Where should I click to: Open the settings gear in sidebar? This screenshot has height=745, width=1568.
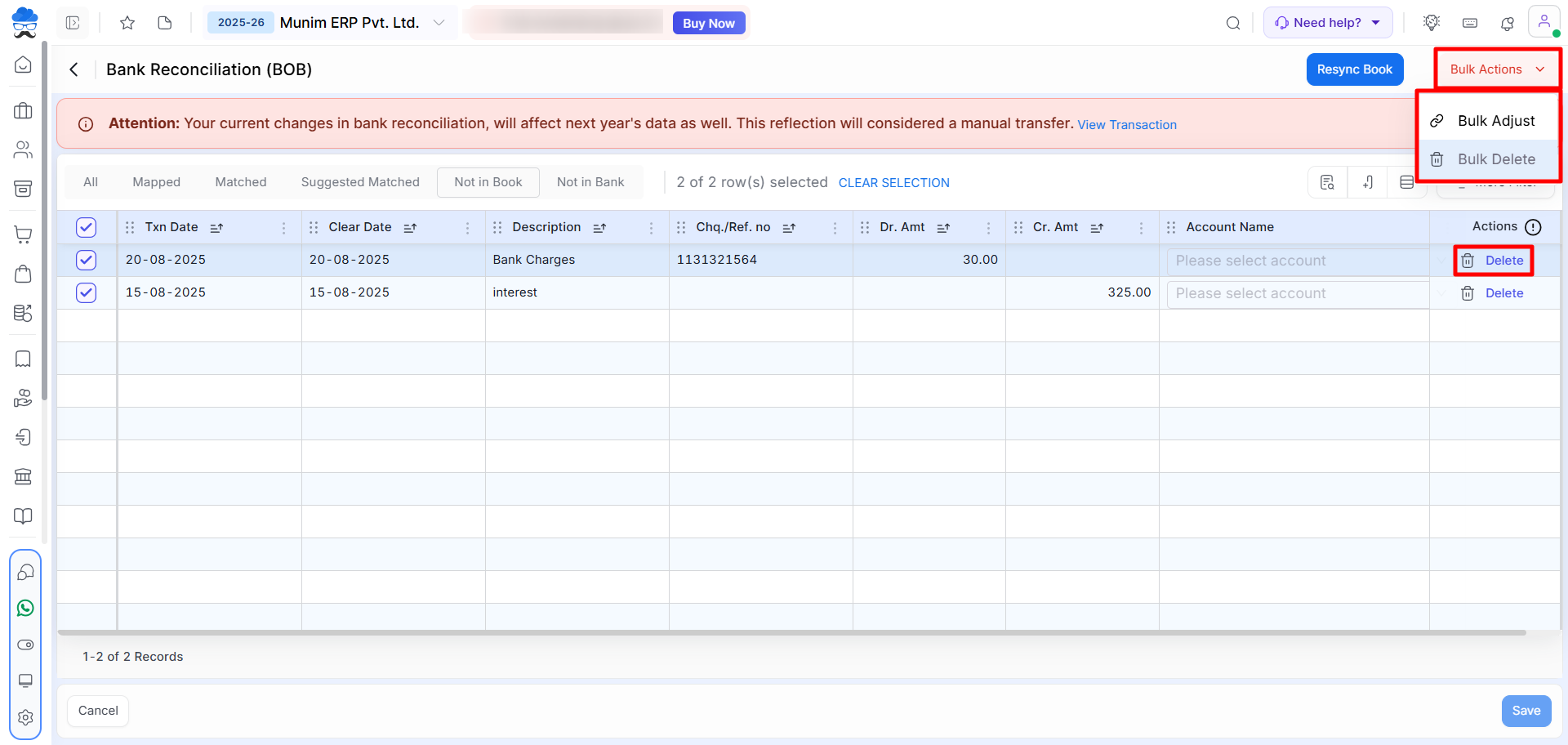click(25, 717)
